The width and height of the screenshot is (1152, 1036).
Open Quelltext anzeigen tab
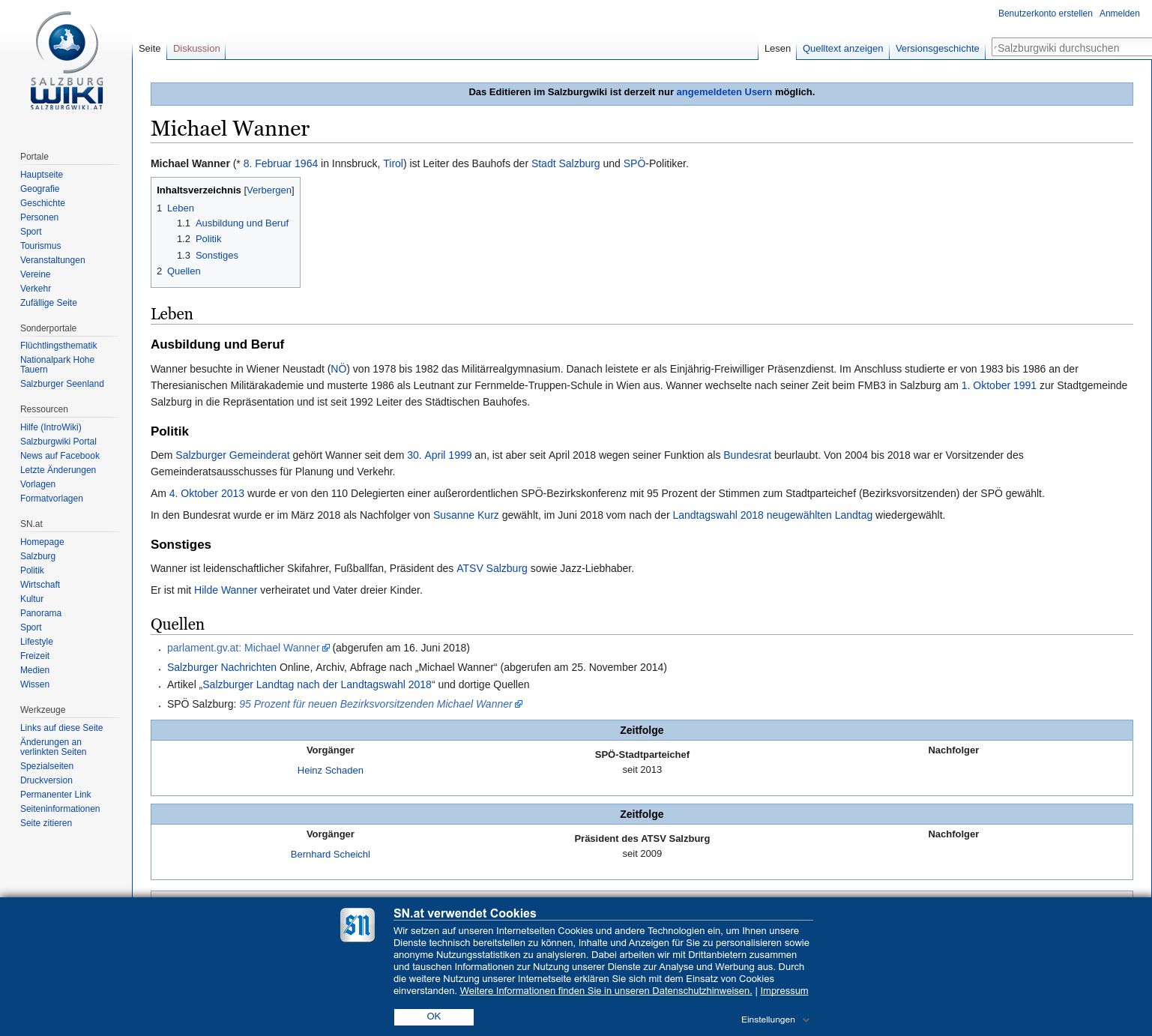coord(842,49)
